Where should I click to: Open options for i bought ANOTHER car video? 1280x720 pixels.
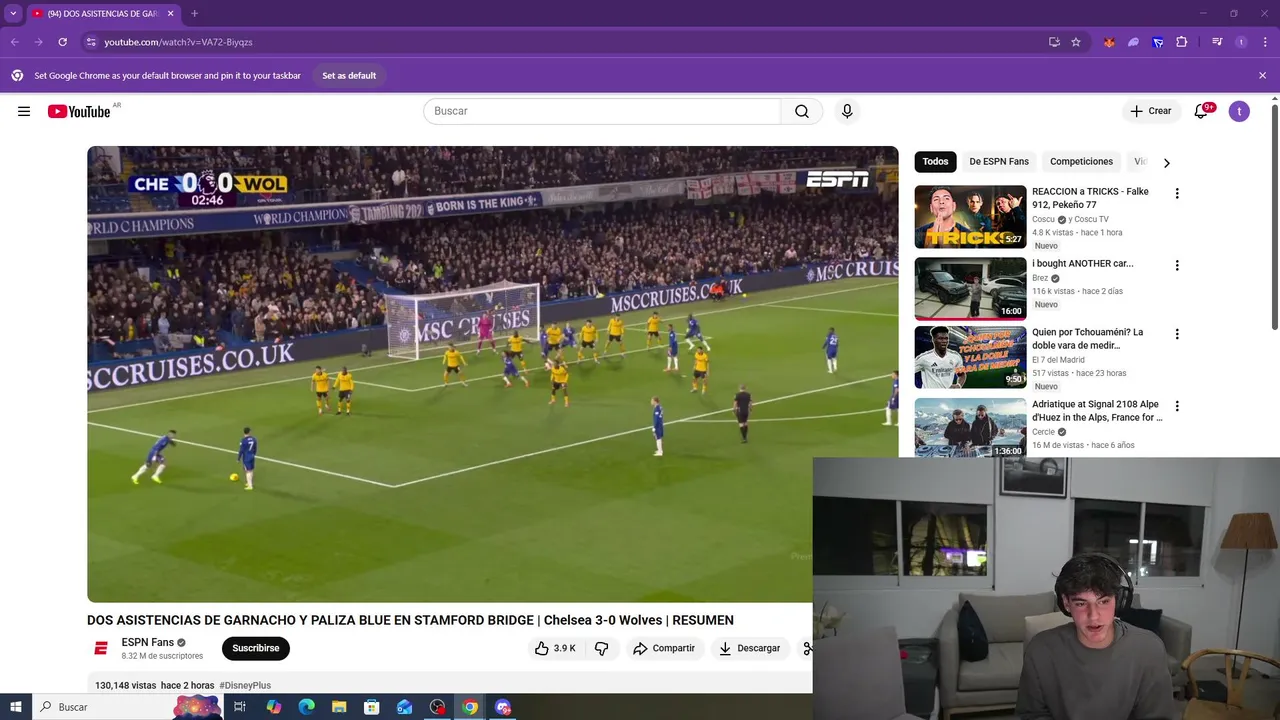[1177, 265]
